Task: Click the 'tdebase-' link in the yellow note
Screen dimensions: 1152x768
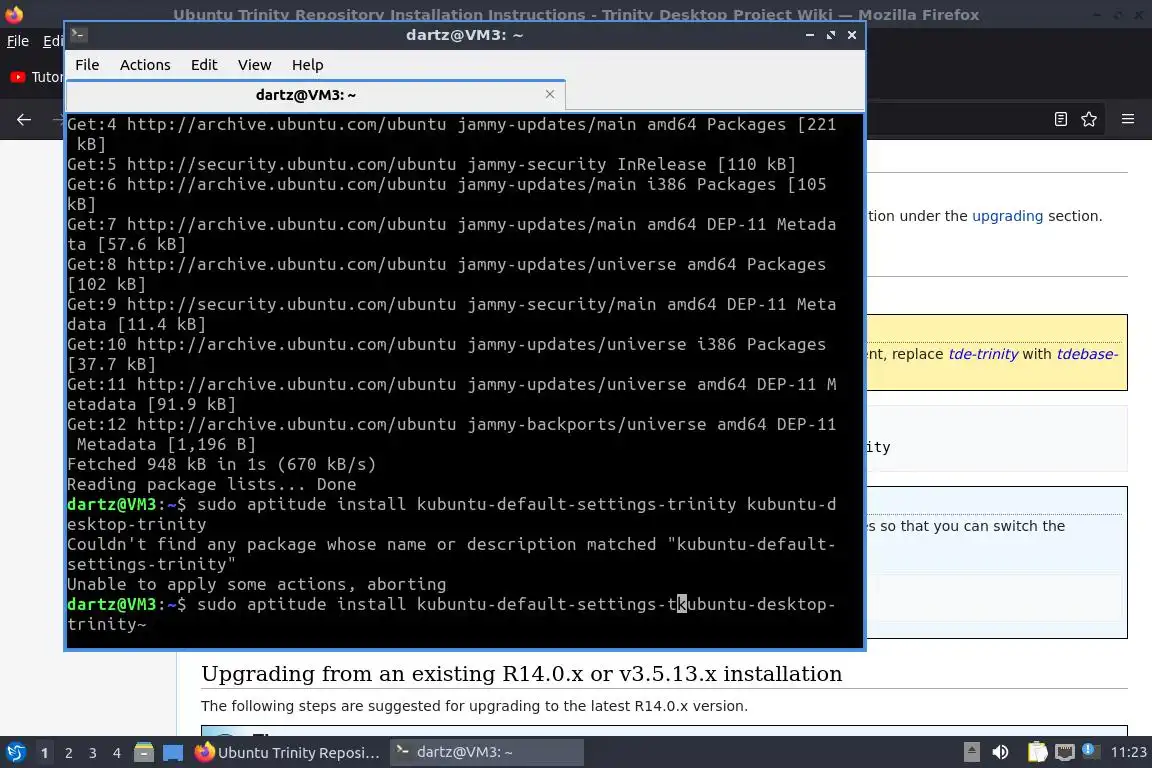Action: coord(1087,354)
